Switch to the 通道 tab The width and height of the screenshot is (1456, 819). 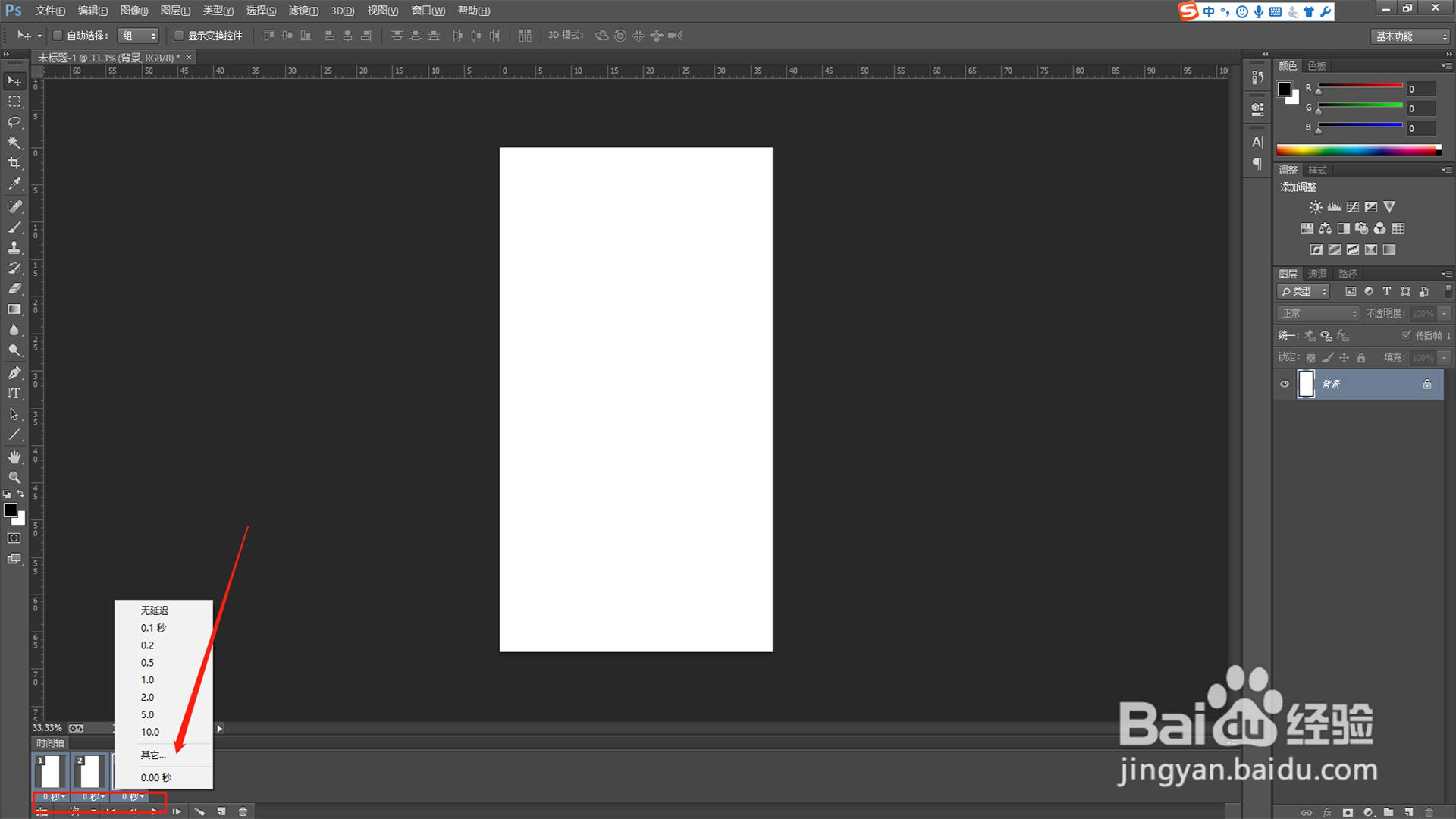1317,274
